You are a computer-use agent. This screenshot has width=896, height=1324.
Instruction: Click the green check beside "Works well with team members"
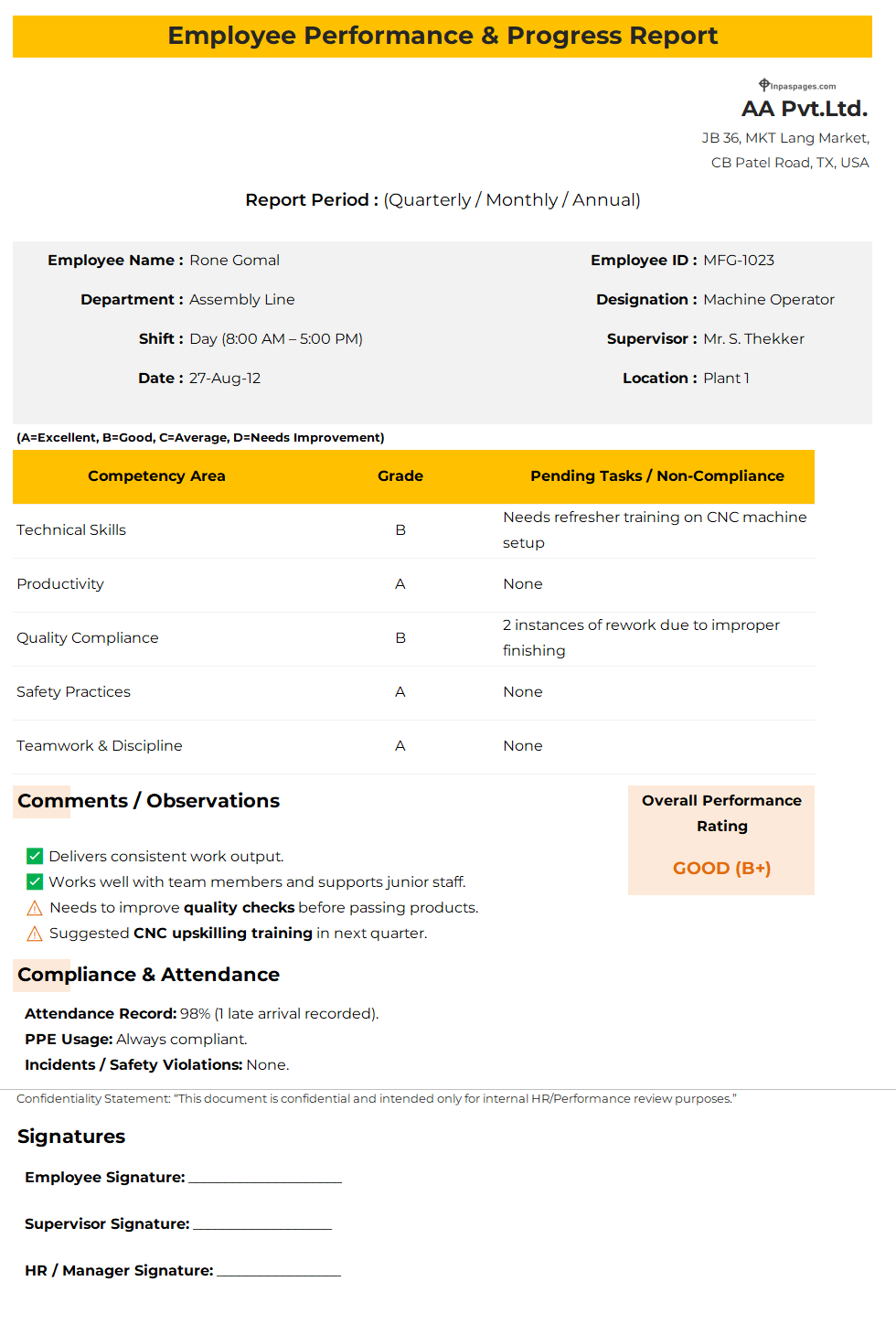pos(35,881)
